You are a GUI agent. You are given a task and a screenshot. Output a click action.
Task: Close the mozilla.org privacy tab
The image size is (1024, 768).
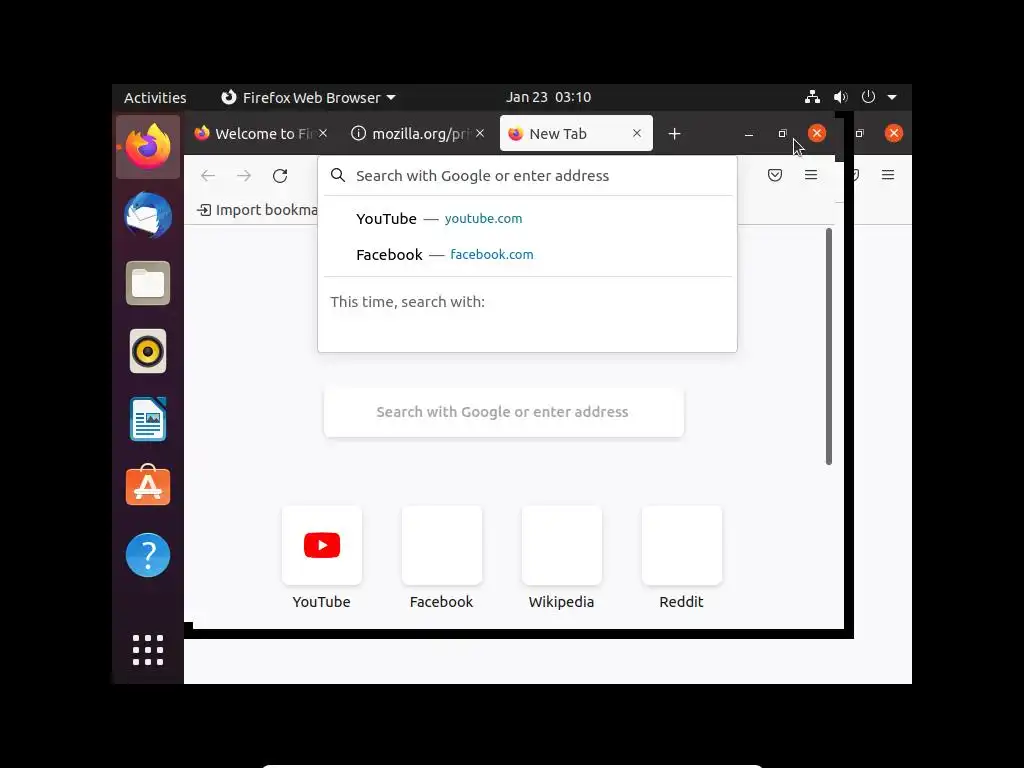(x=480, y=133)
